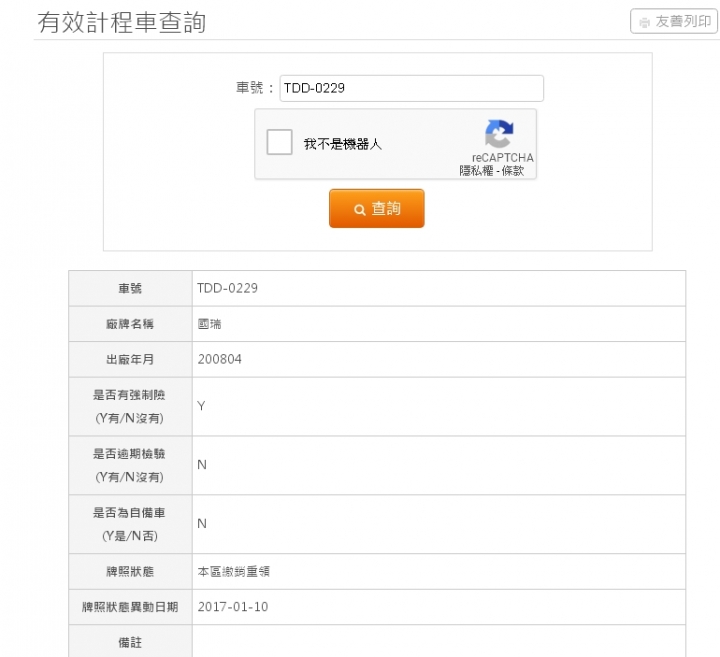Click the orange 查詢 button
This screenshot has width=720, height=657.
tap(377, 208)
